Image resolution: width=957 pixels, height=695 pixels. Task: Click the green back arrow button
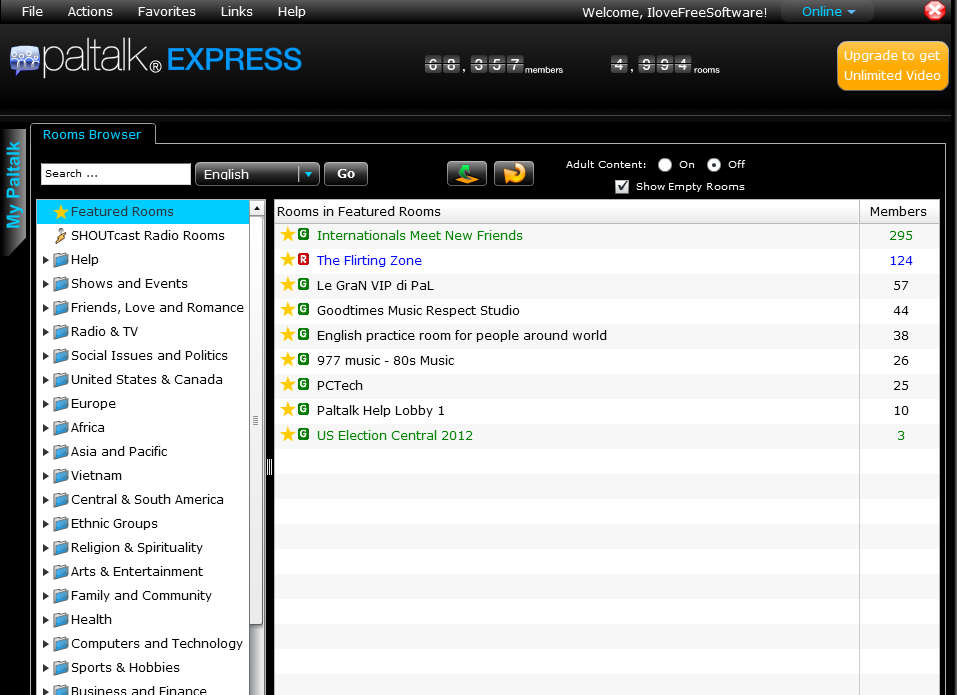tap(467, 173)
